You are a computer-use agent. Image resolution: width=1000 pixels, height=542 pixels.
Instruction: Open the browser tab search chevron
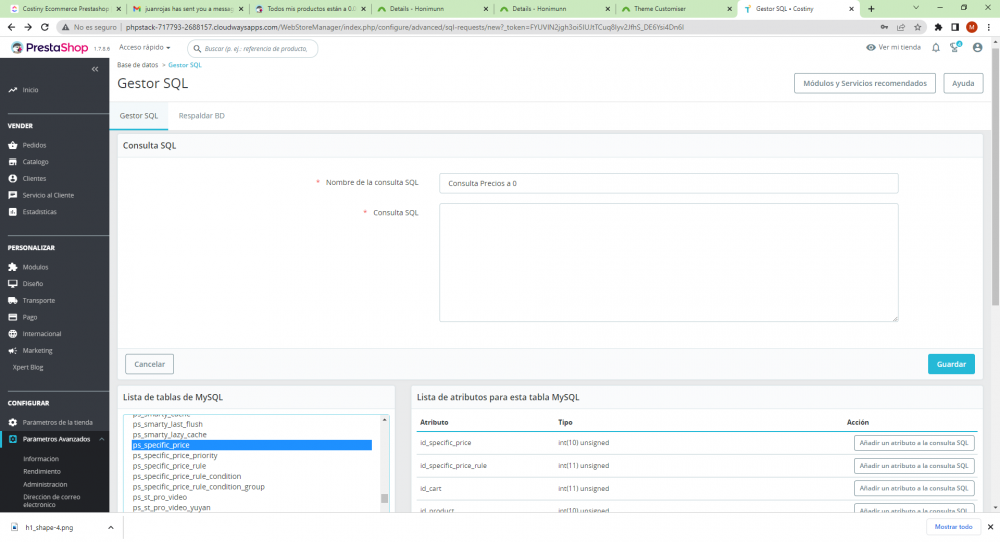pyautogui.click(x=916, y=8)
